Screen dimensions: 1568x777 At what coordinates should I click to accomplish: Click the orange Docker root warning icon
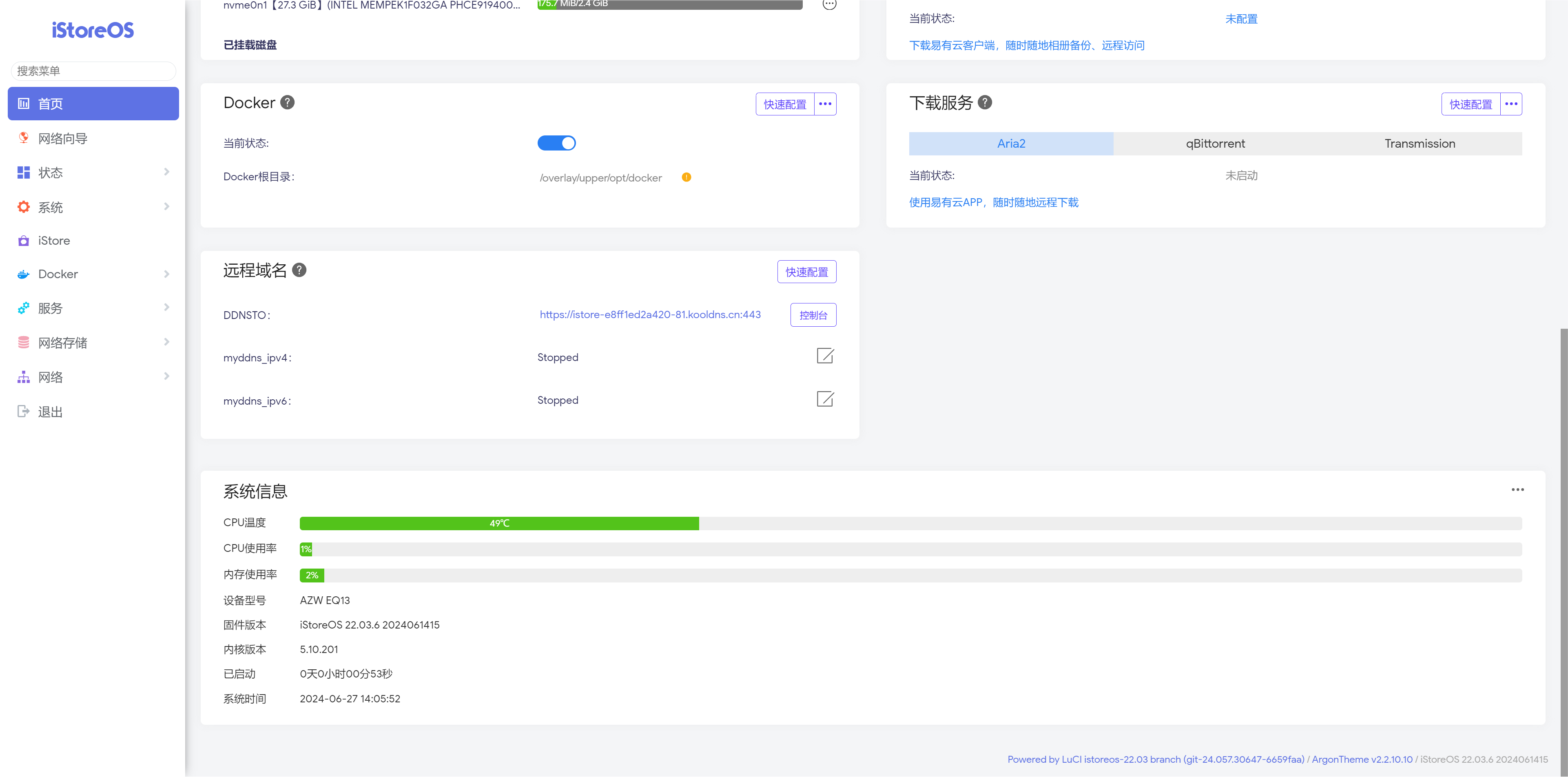[686, 177]
